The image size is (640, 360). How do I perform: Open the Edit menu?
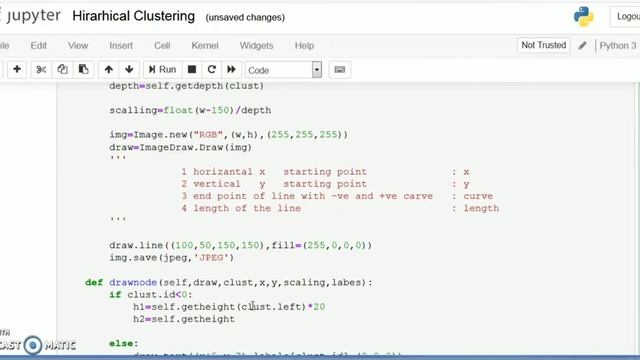click(38, 46)
